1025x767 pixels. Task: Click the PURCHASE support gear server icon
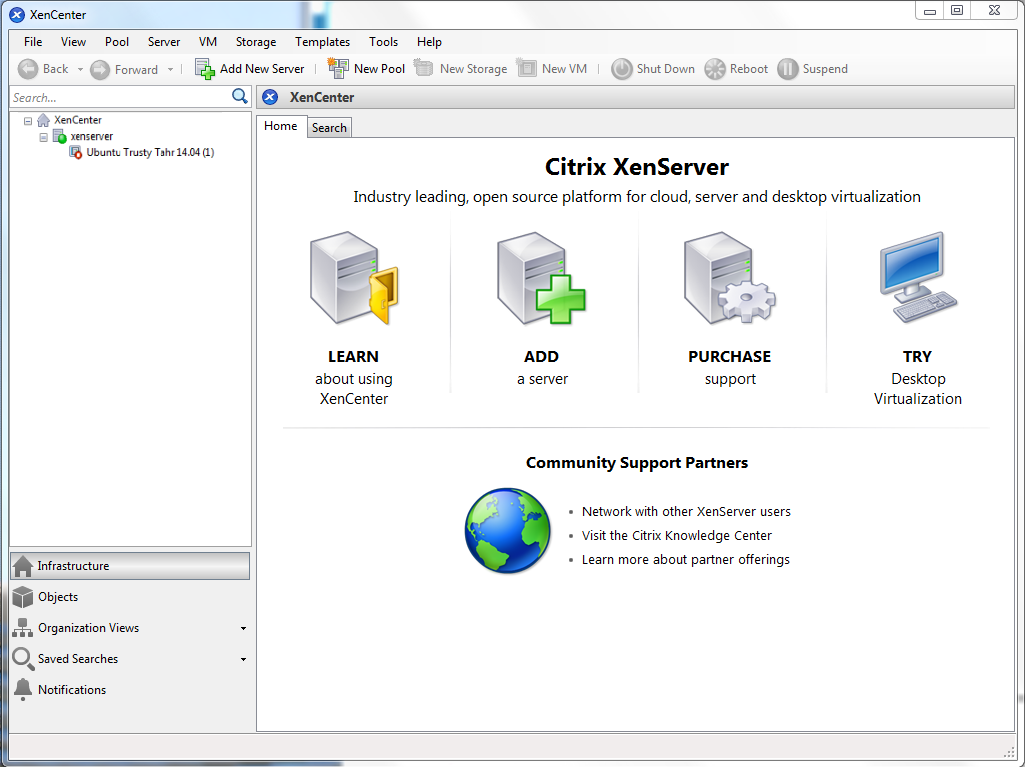coord(730,278)
